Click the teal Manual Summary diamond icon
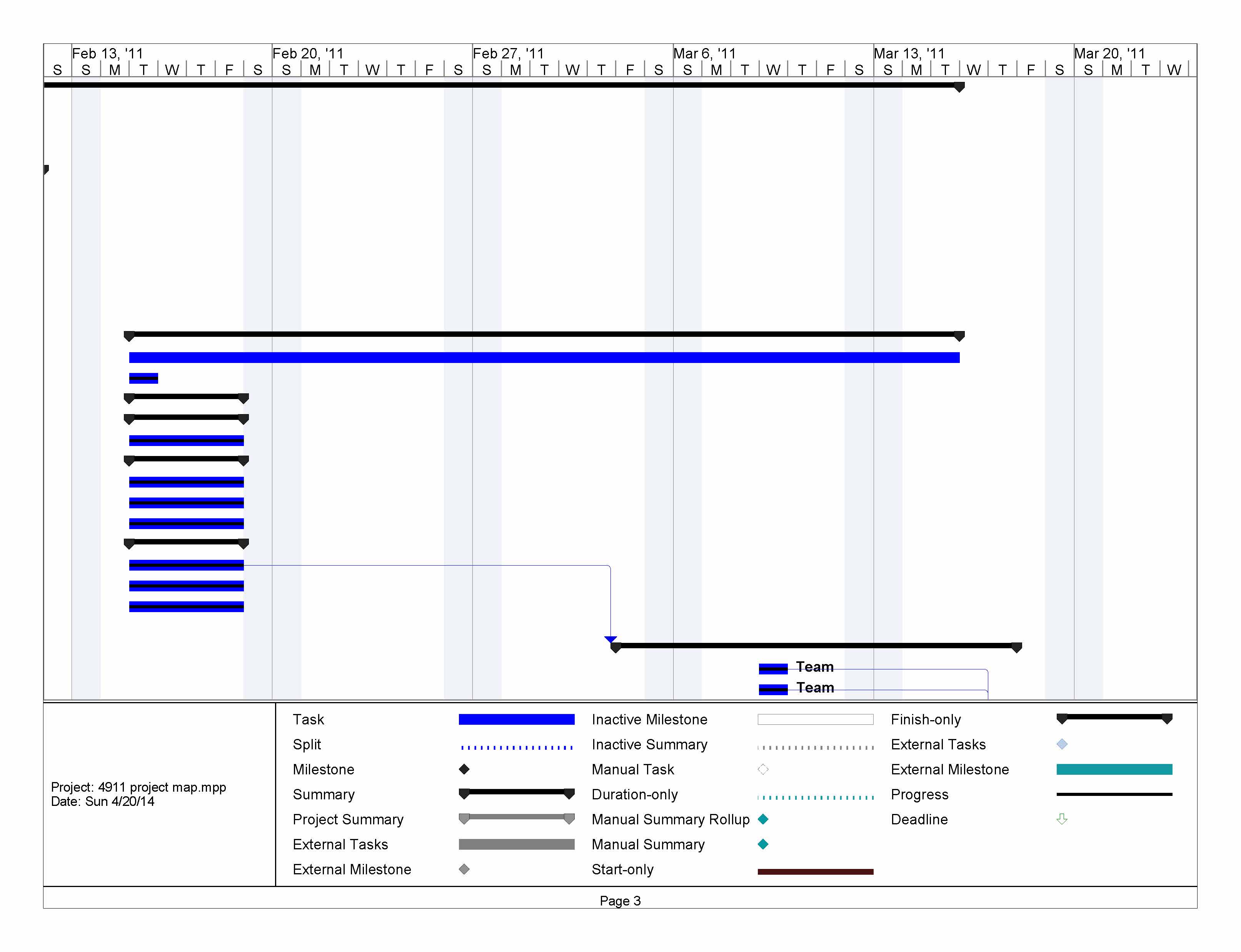This screenshot has height=952, width=1241. point(762,844)
